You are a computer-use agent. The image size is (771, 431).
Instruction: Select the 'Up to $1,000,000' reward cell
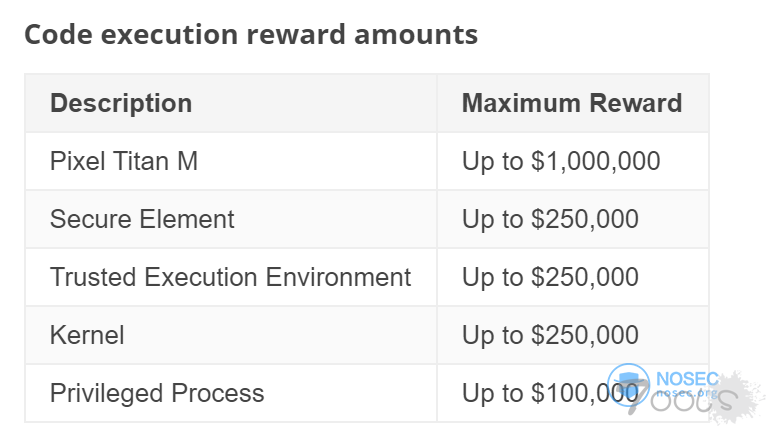pyautogui.click(x=561, y=161)
